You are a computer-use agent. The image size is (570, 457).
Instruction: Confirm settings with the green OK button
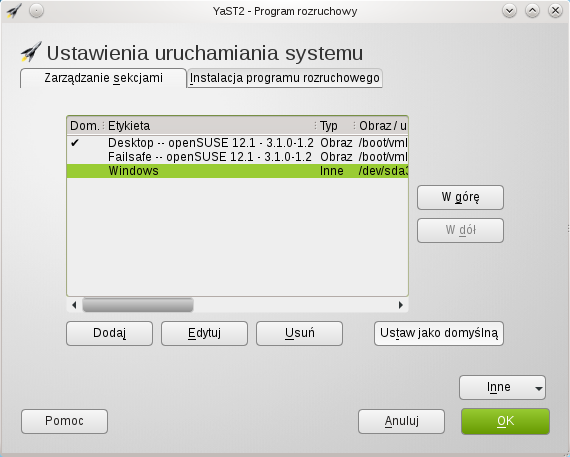(505, 421)
